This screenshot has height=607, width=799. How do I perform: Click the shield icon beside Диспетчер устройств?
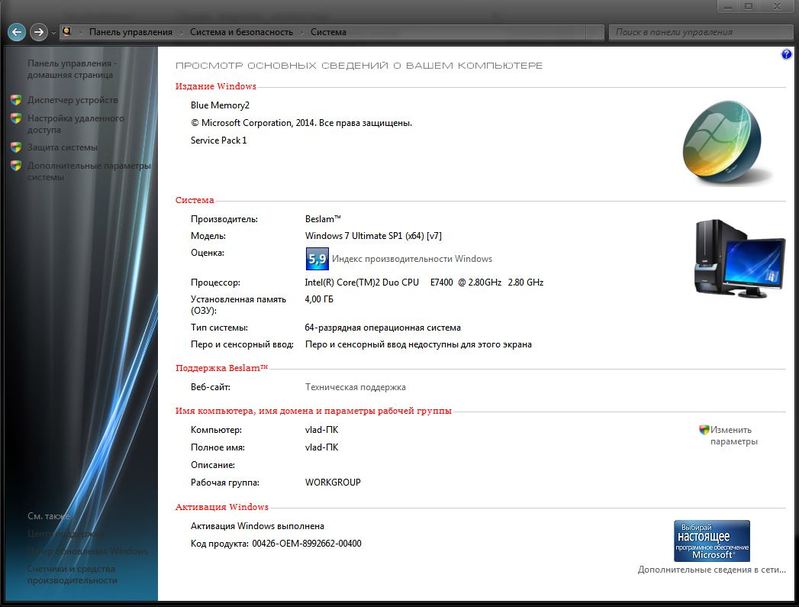click(16, 100)
